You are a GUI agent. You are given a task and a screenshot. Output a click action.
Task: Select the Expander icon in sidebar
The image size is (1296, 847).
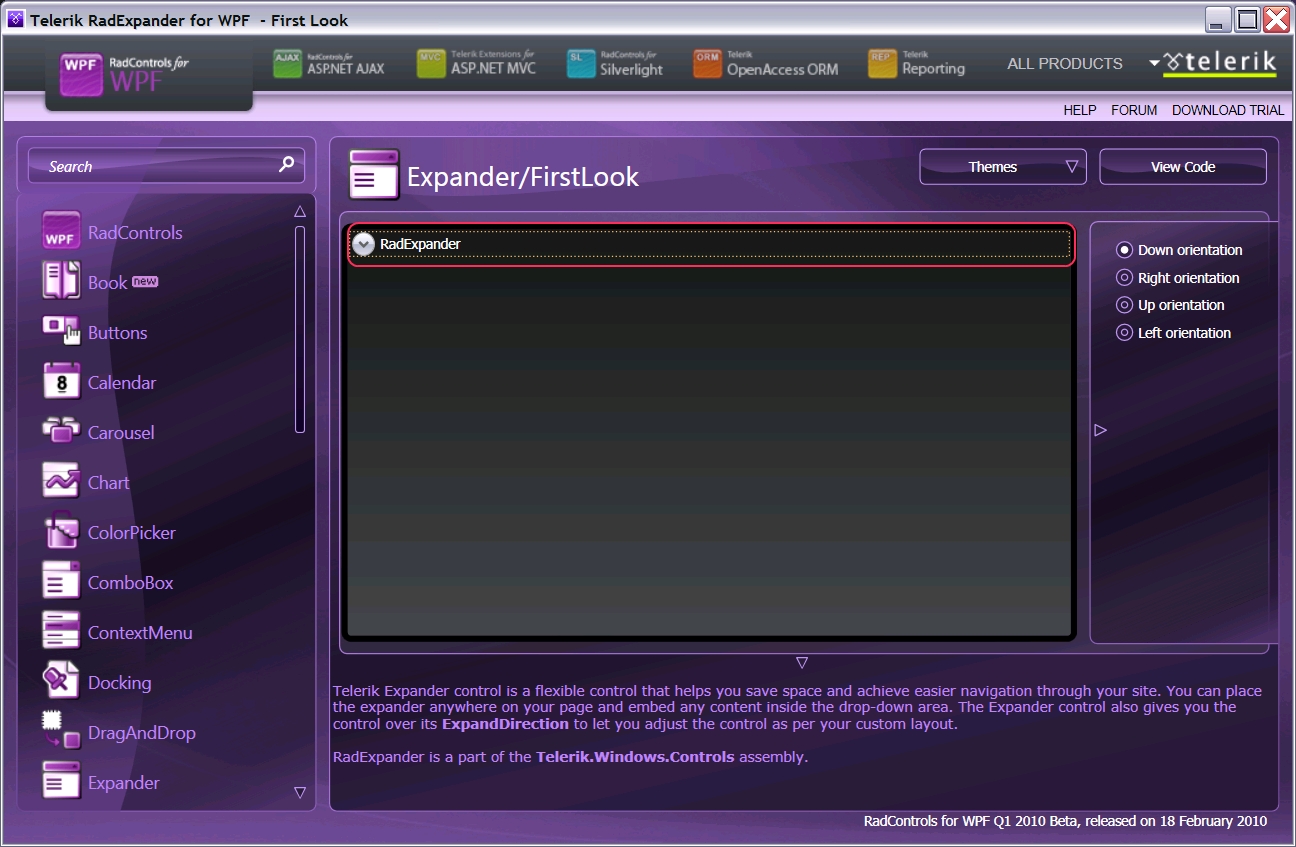[x=61, y=782]
